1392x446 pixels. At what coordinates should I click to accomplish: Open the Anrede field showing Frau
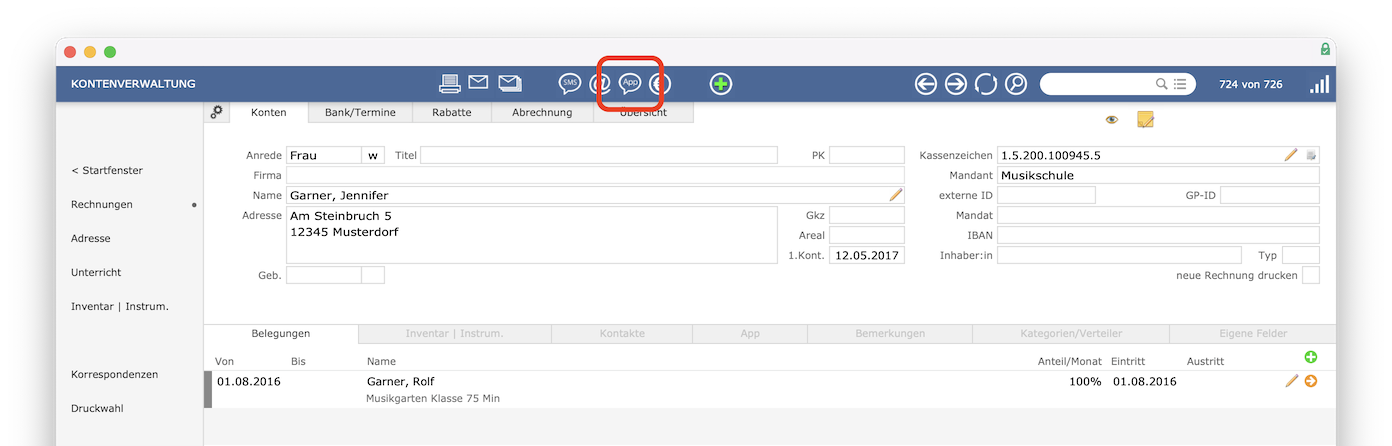(x=323, y=155)
